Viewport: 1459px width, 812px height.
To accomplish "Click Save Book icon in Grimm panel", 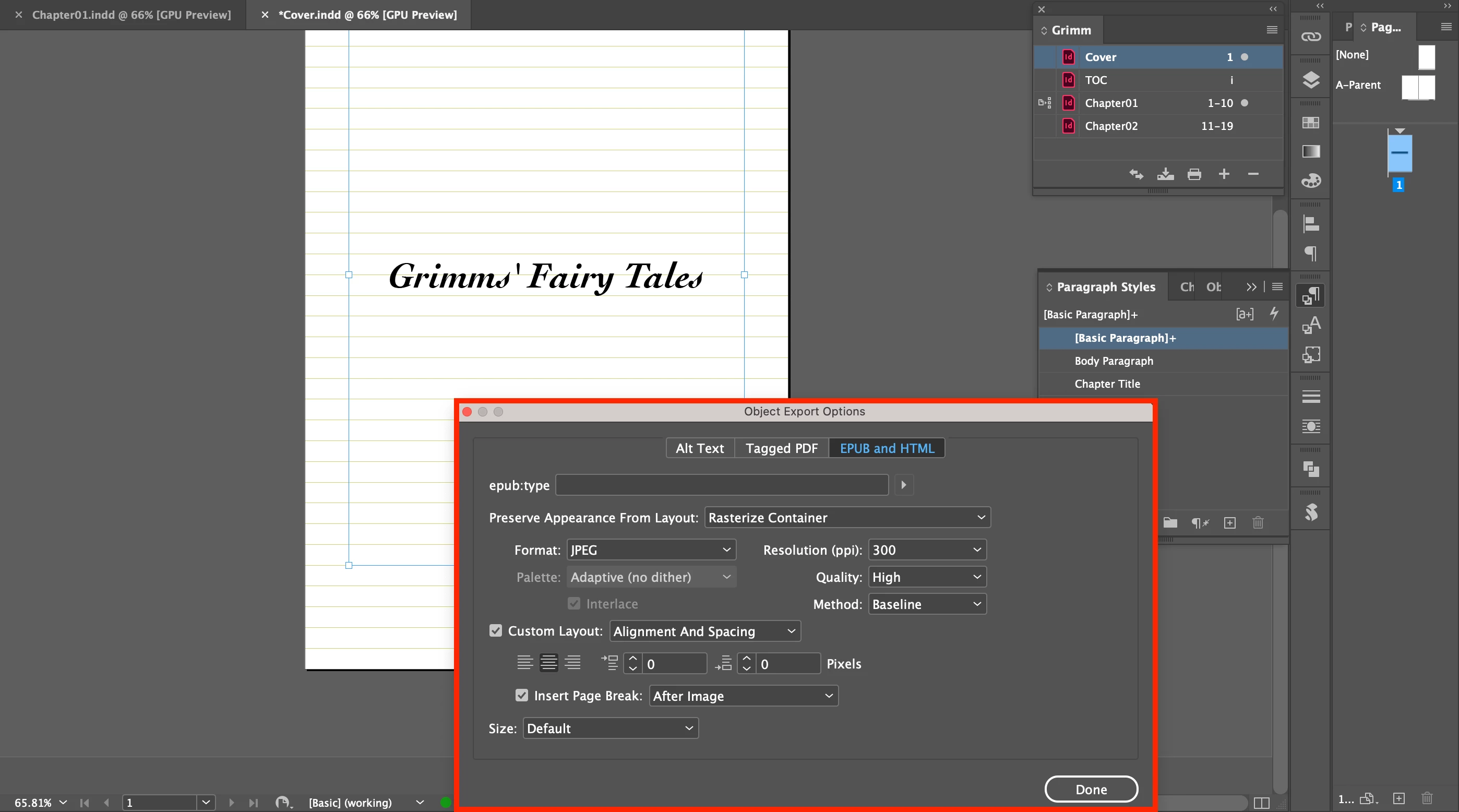I will tap(1165, 174).
